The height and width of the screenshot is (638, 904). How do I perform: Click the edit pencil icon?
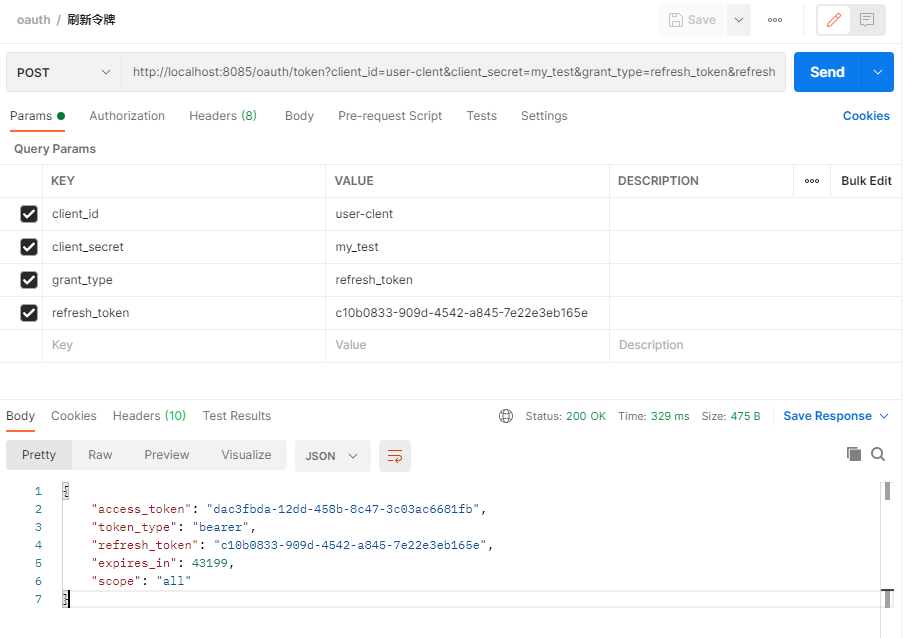[x=833, y=20]
